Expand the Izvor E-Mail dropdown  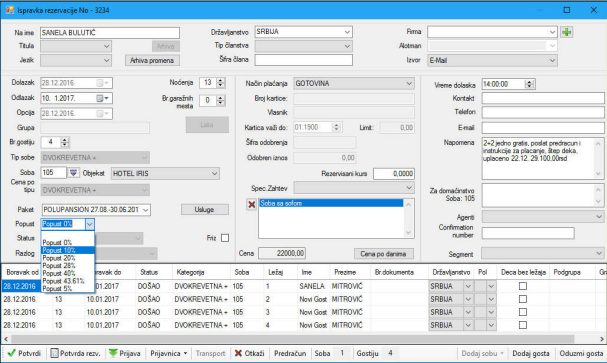552,60
